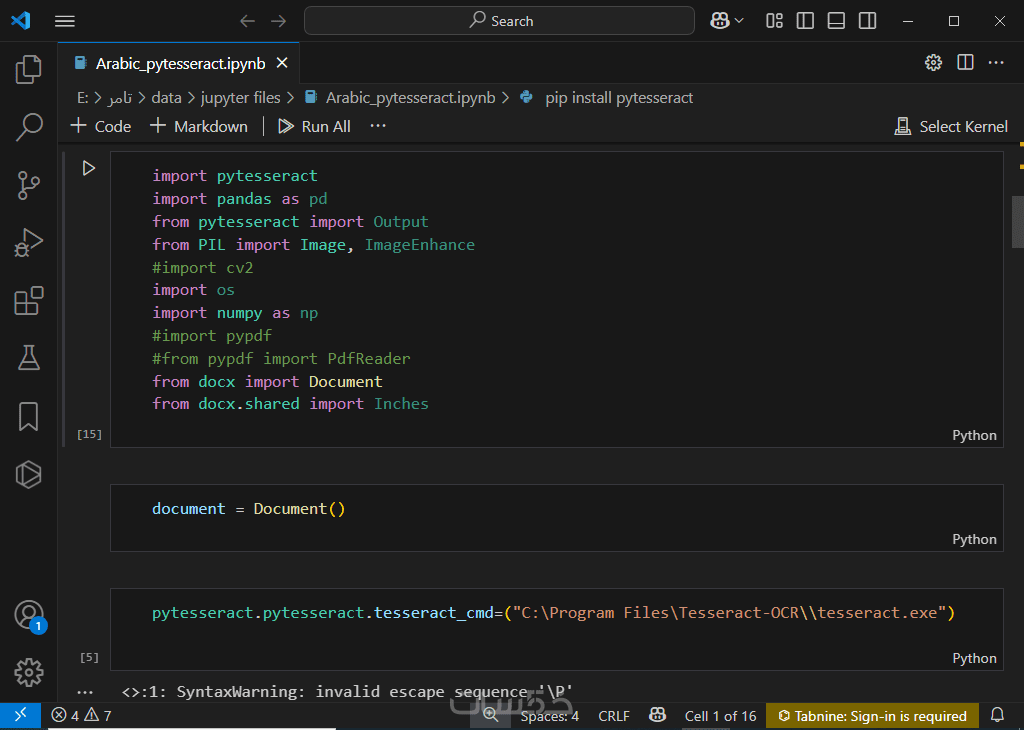Expand the notebook toolbar more actions ellipsis

[378, 126]
